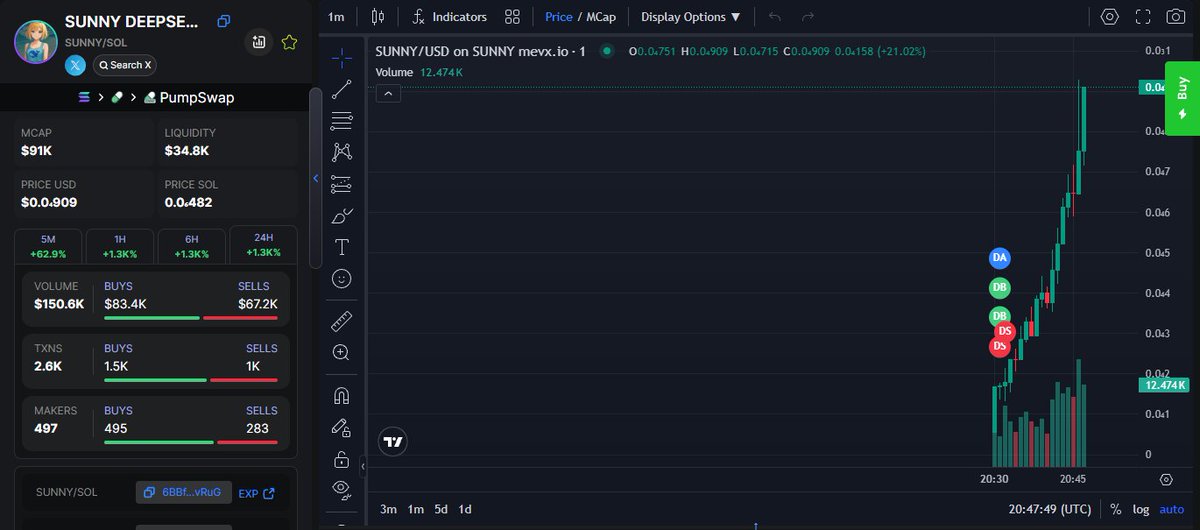Click the Search X button

(125, 65)
